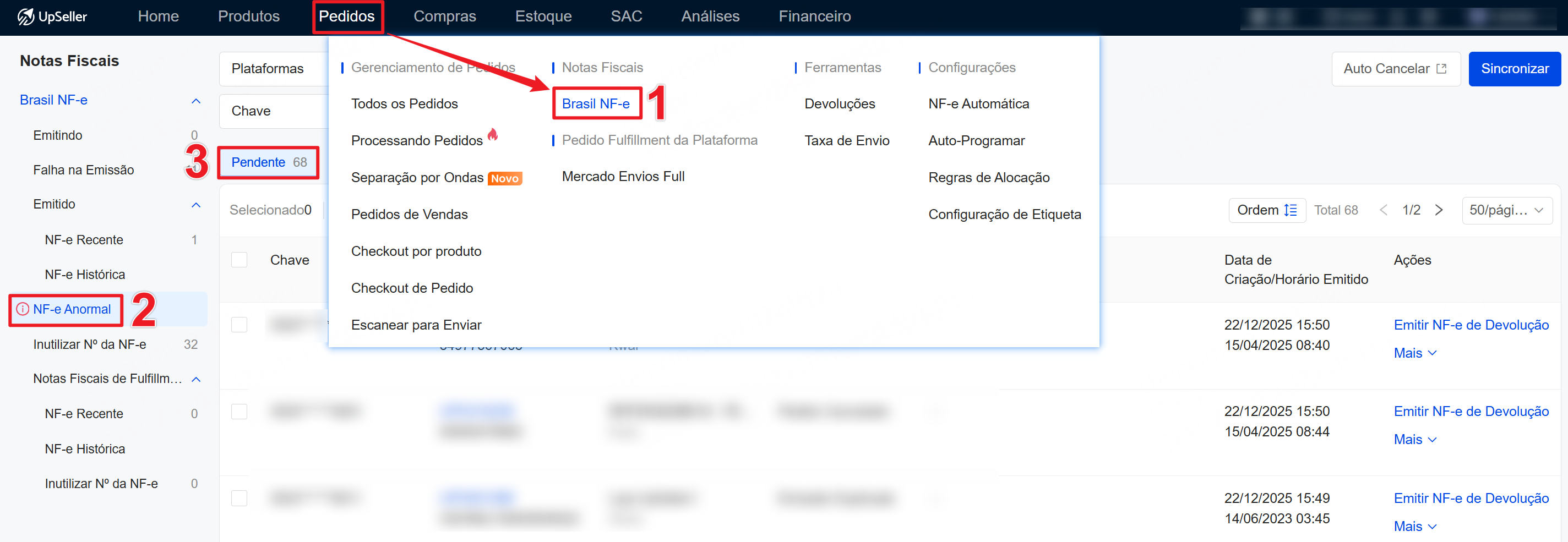Open Inutilizar Nº da NF-e with 32 items
The image size is (1568, 542).
tap(90, 344)
